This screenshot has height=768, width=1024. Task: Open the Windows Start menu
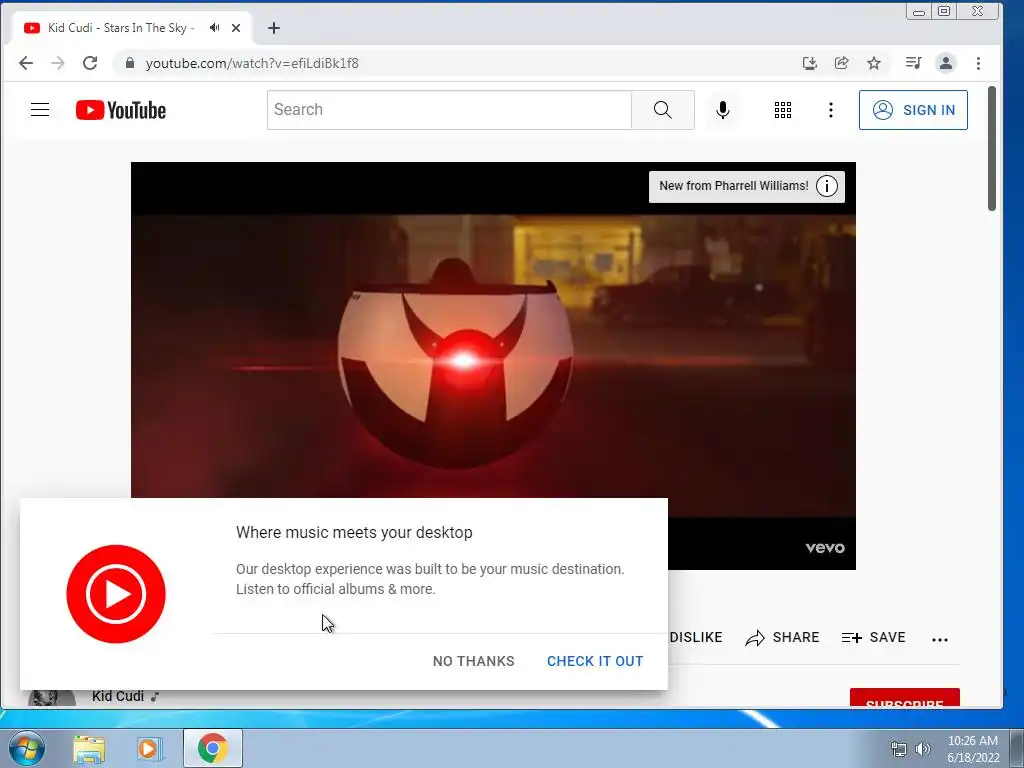(x=27, y=748)
